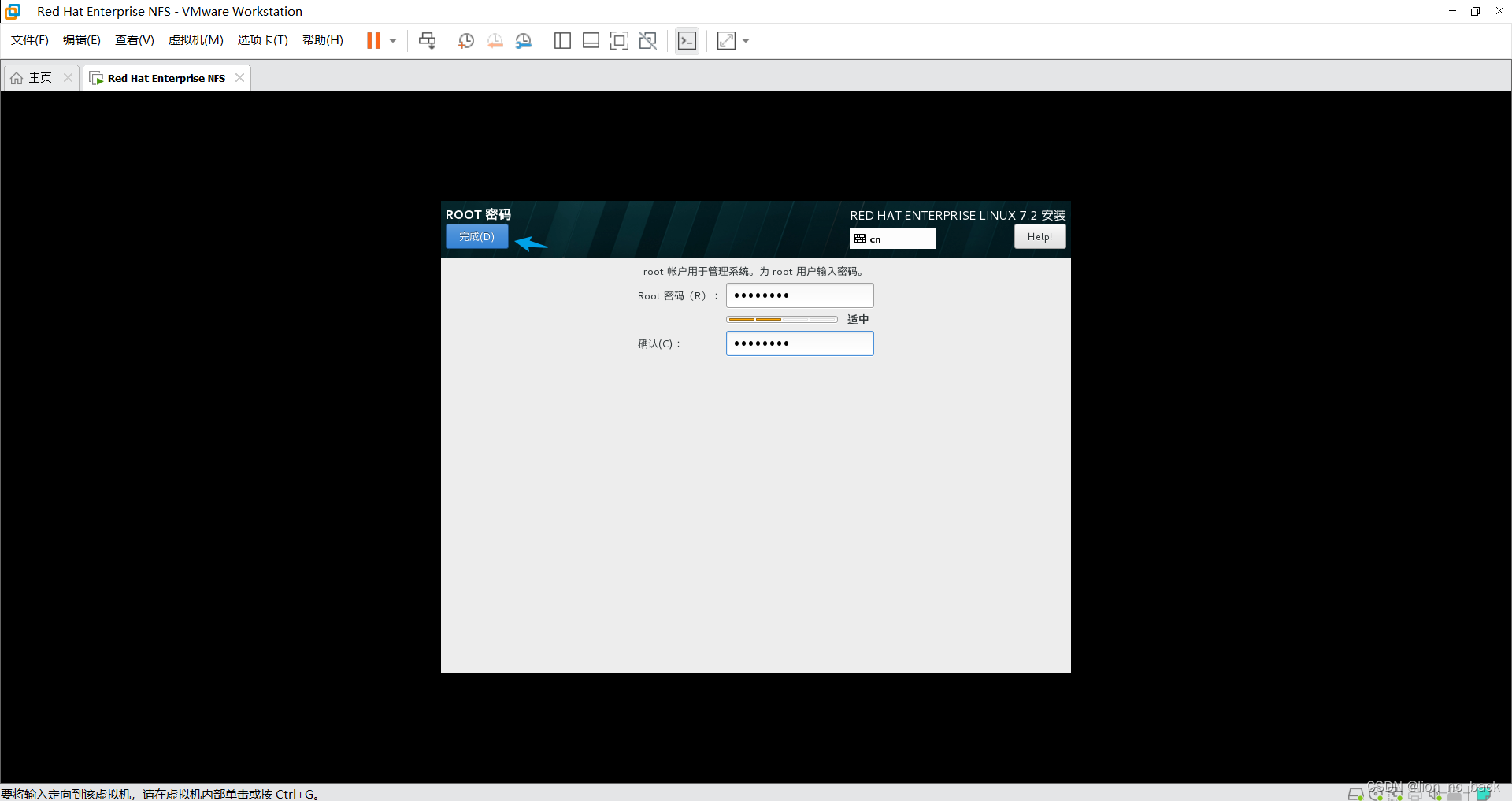
Task: Click the cn keyboard layout indicator
Action: 892,239
